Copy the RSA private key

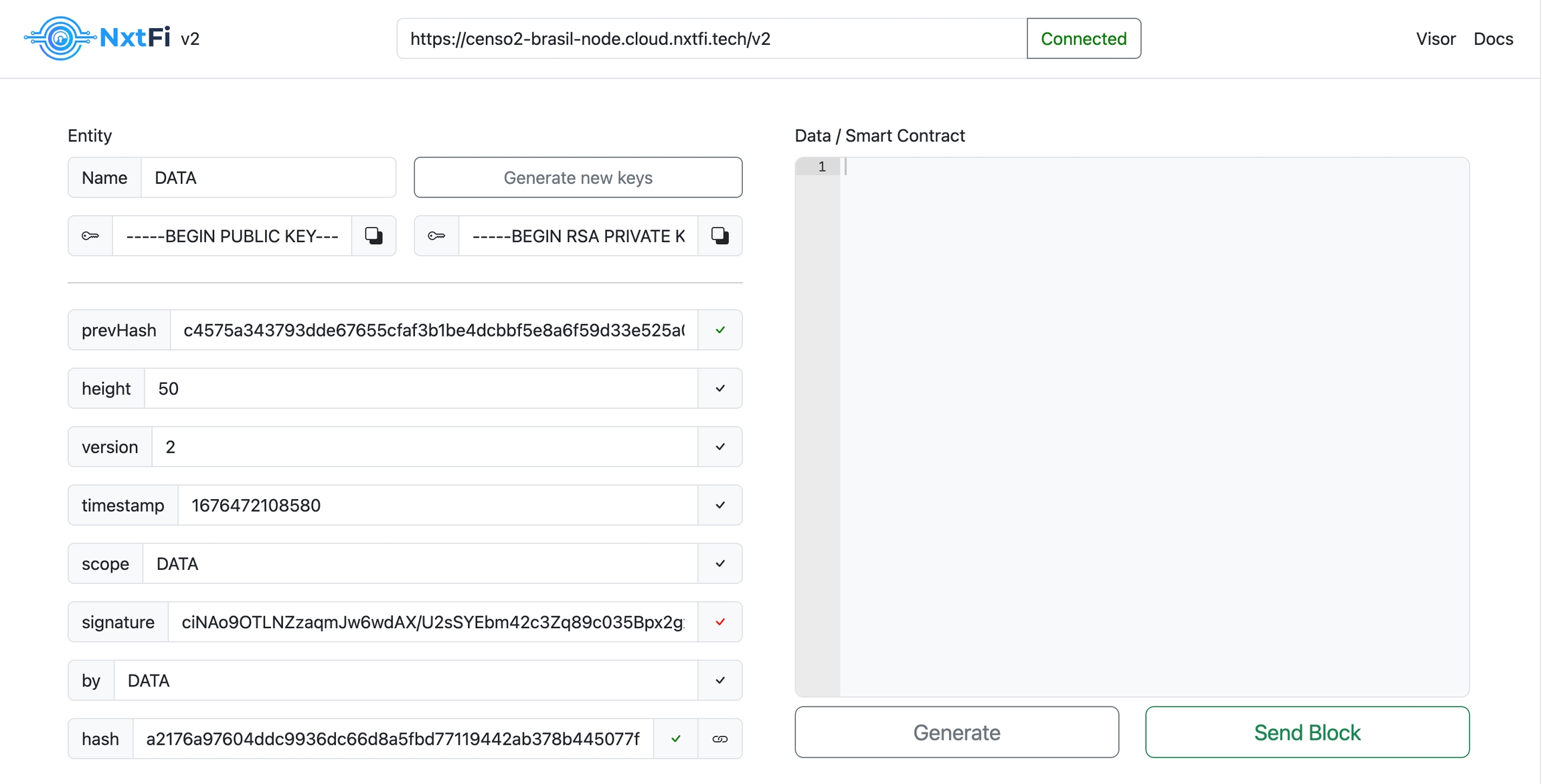pyautogui.click(x=719, y=235)
